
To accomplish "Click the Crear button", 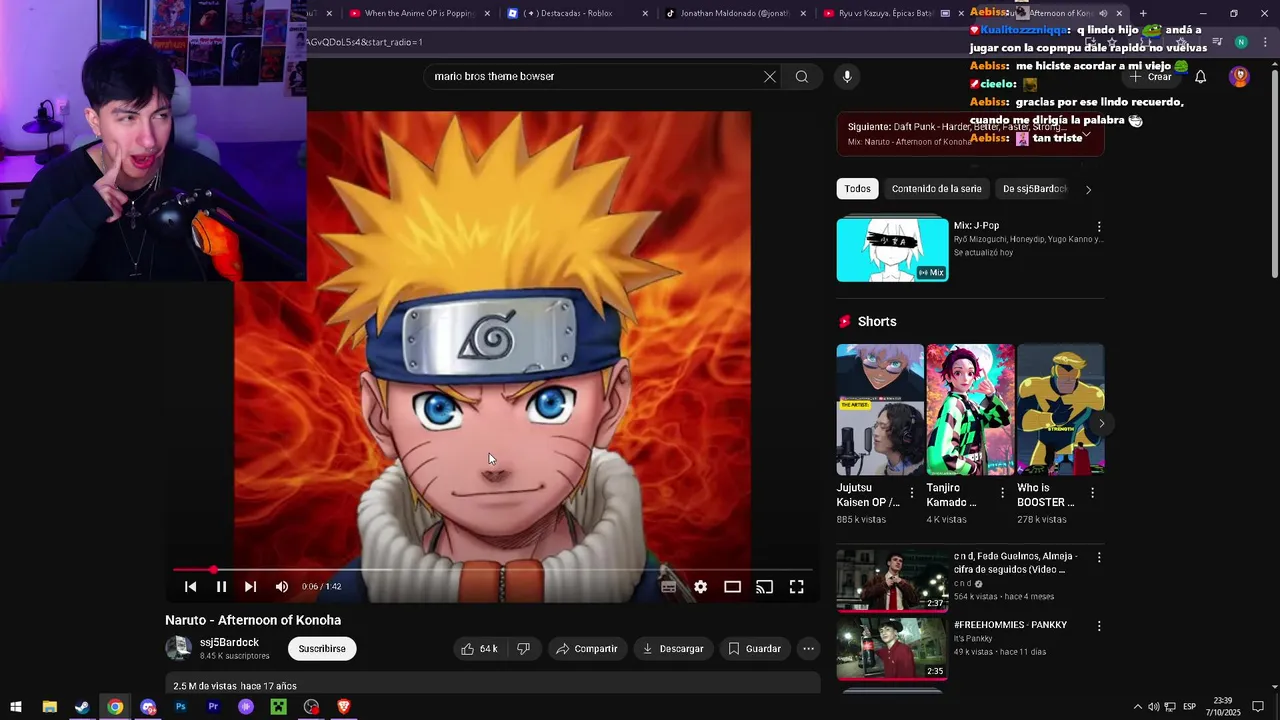I will pyautogui.click(x=1150, y=77).
